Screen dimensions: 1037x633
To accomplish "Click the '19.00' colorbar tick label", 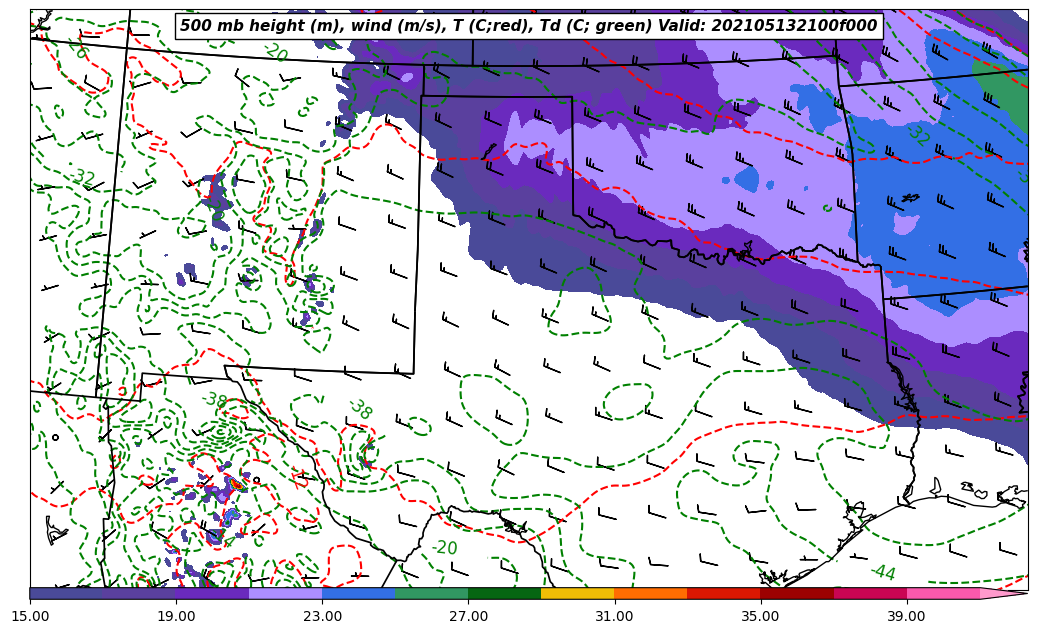I will click(x=176, y=616).
